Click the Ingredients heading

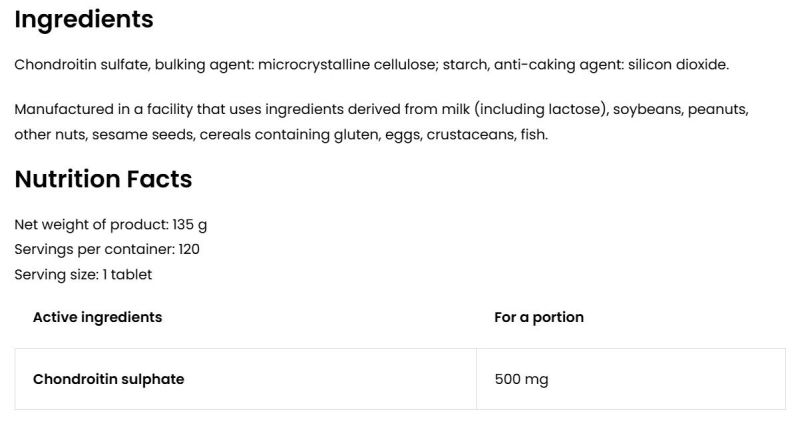click(84, 19)
